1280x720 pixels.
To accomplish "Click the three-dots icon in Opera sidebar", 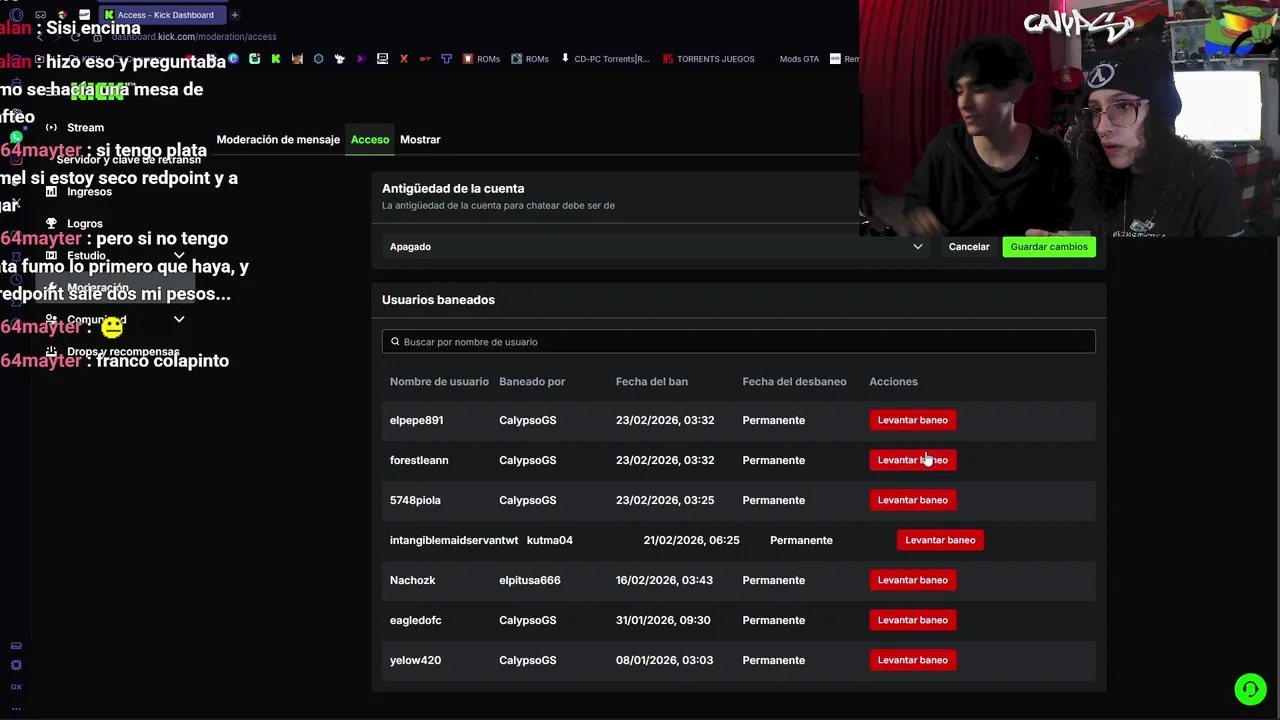I will click(16, 707).
